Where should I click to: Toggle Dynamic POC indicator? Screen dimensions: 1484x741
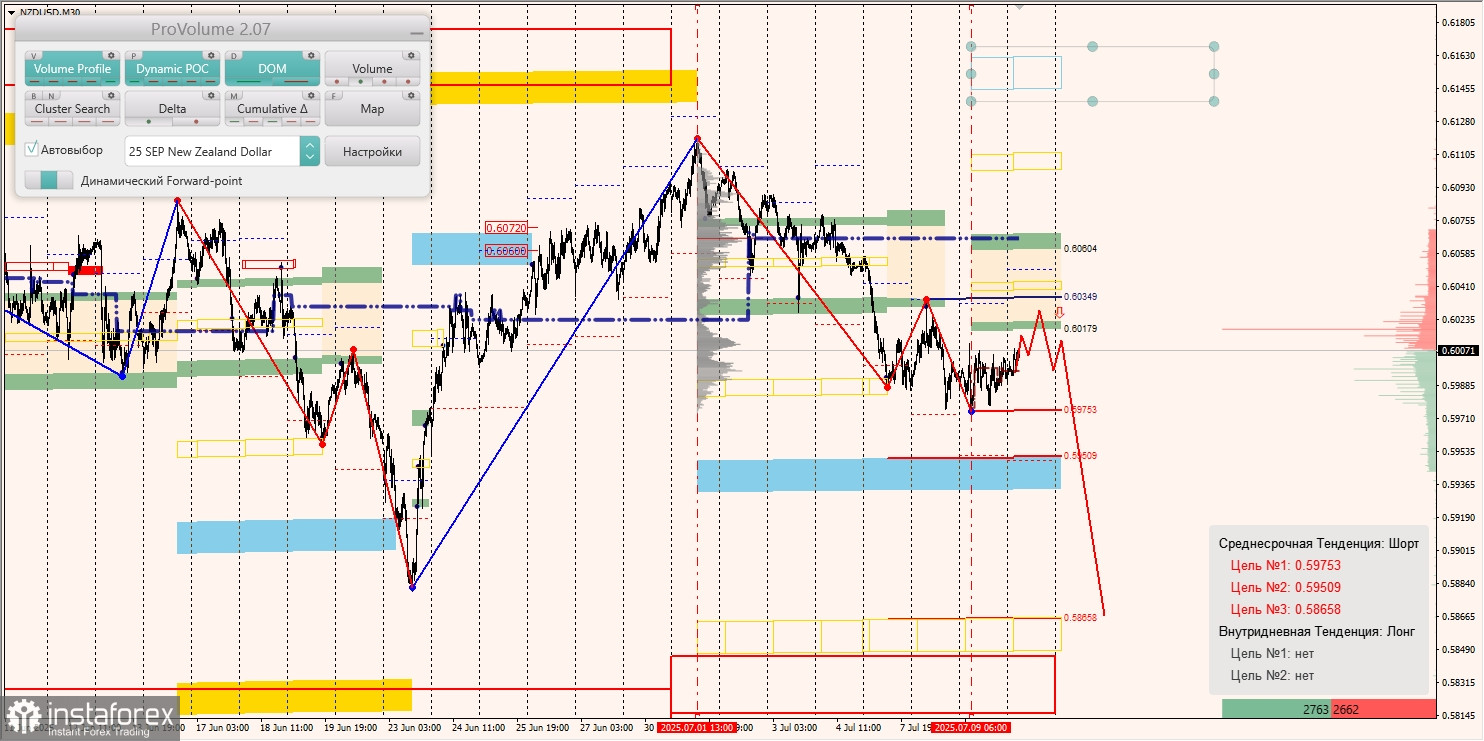click(x=172, y=68)
